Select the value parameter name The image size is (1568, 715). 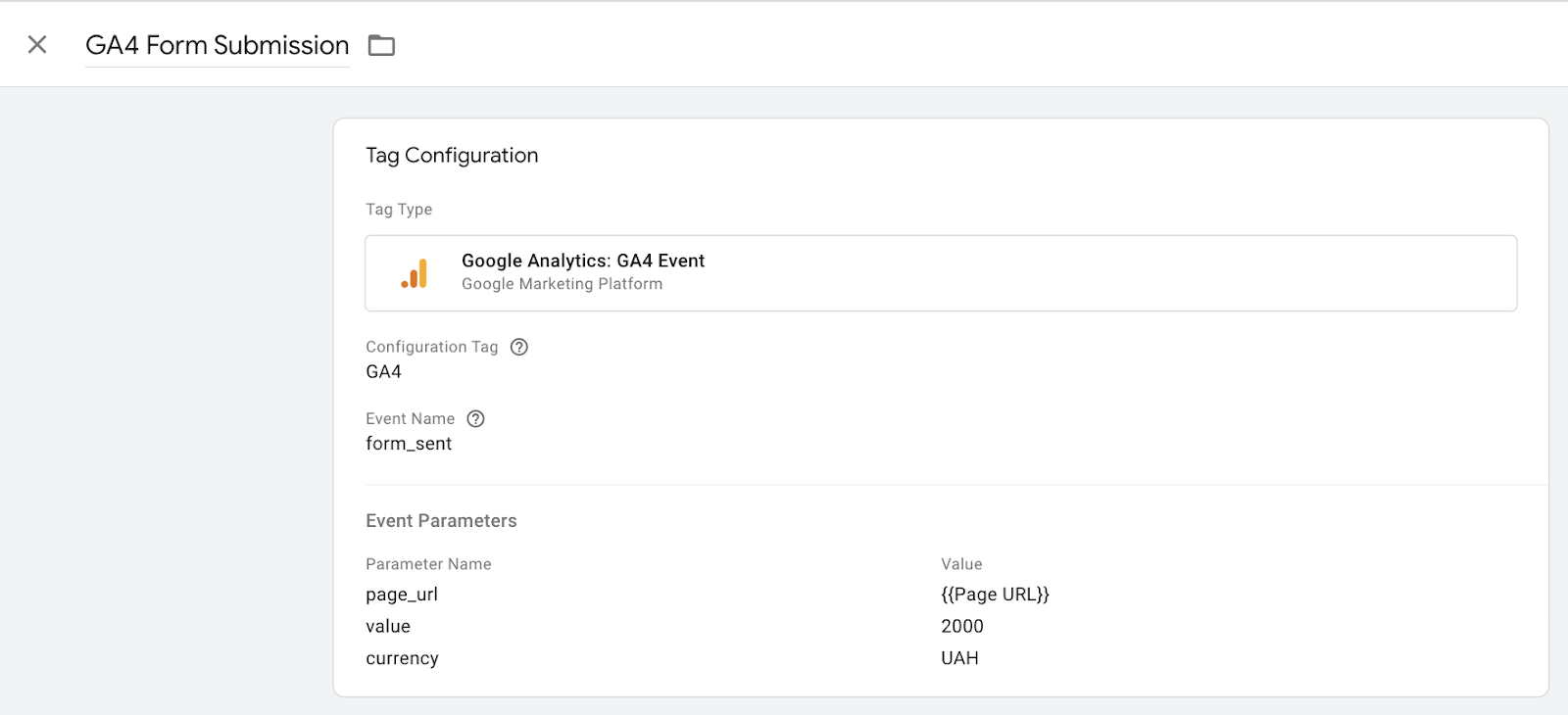[x=388, y=627]
